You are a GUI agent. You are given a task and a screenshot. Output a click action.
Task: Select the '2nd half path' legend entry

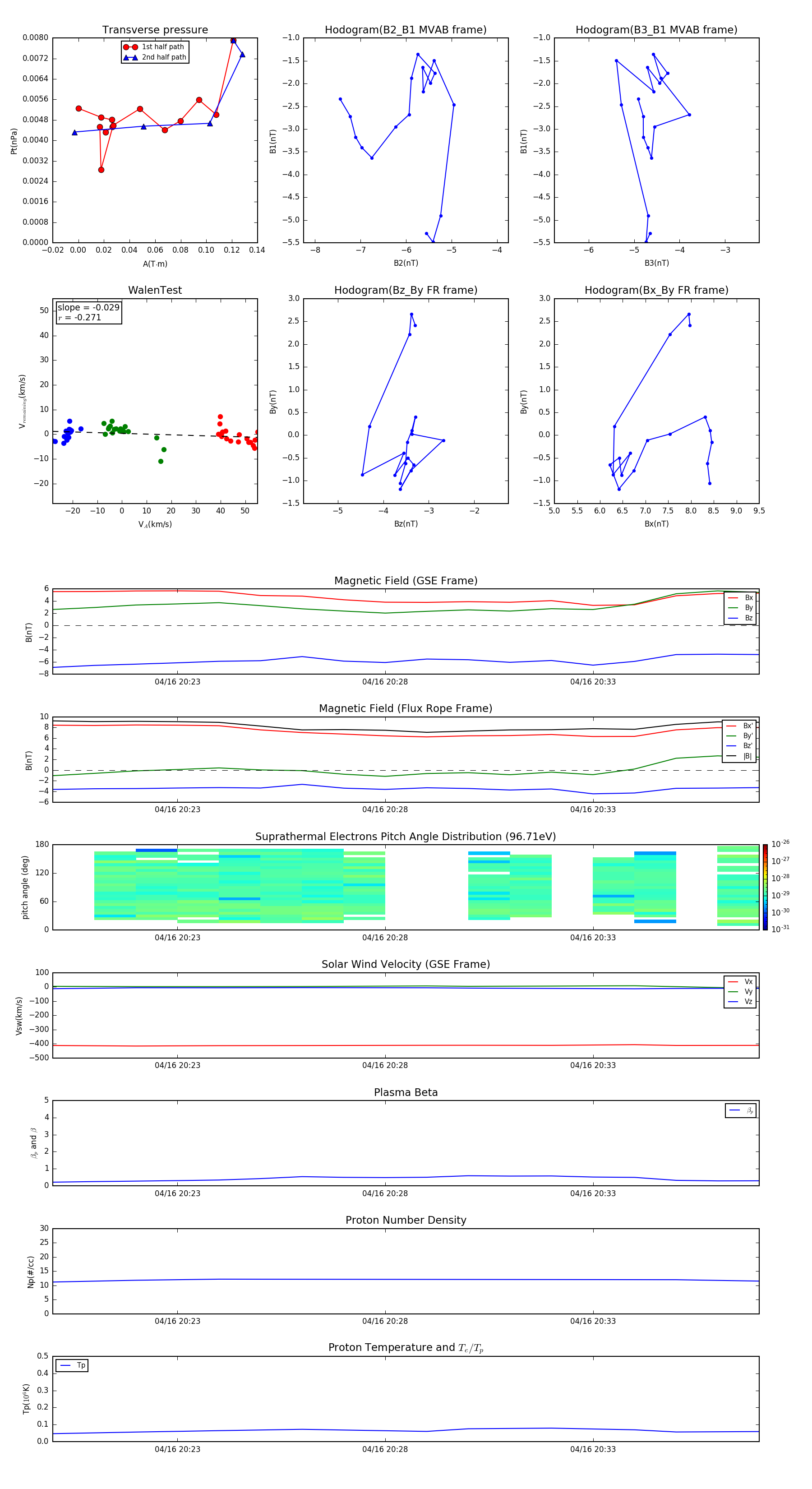pyautogui.click(x=154, y=57)
